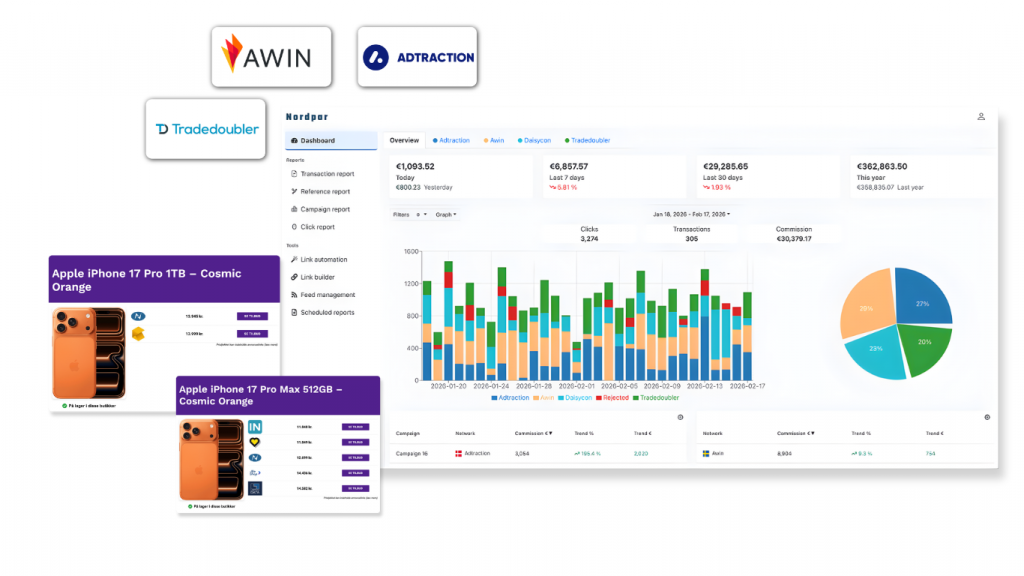Click the Dashboard sidebar link
Image resolution: width=1024 pixels, height=576 pixels.
pos(317,141)
